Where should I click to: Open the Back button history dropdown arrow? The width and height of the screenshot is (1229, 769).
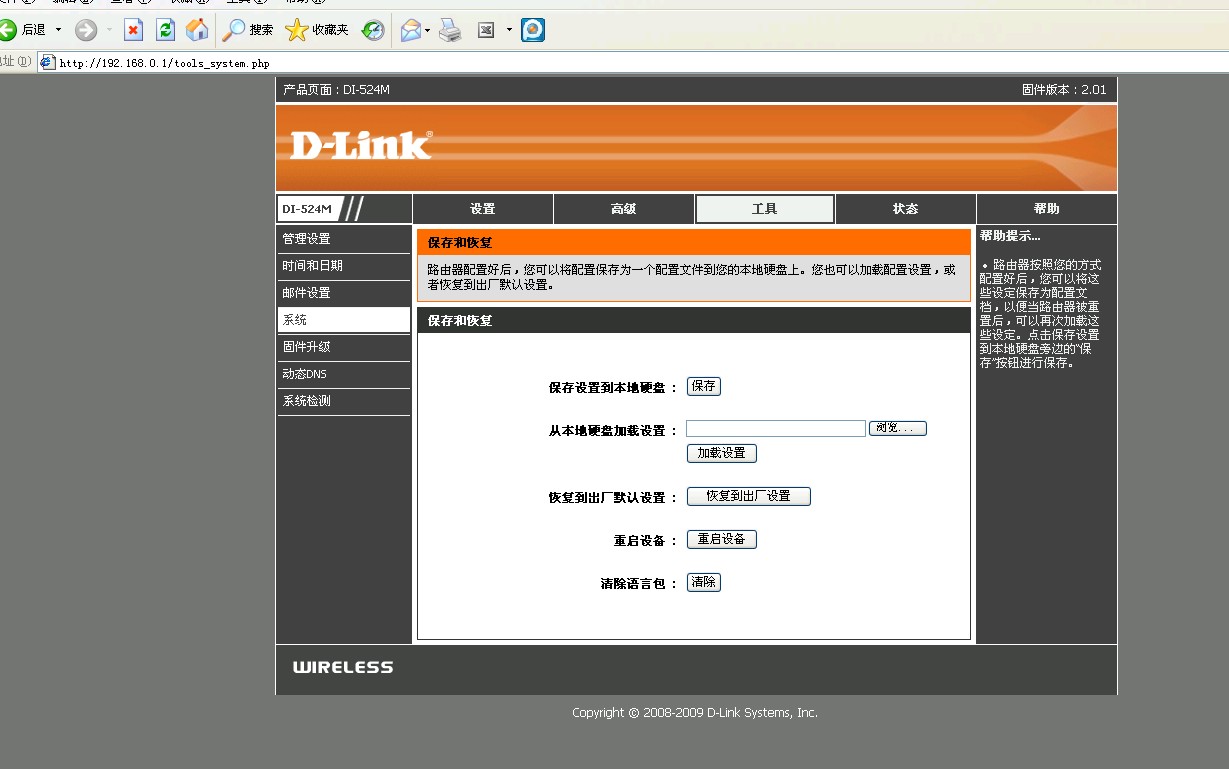click(x=58, y=30)
